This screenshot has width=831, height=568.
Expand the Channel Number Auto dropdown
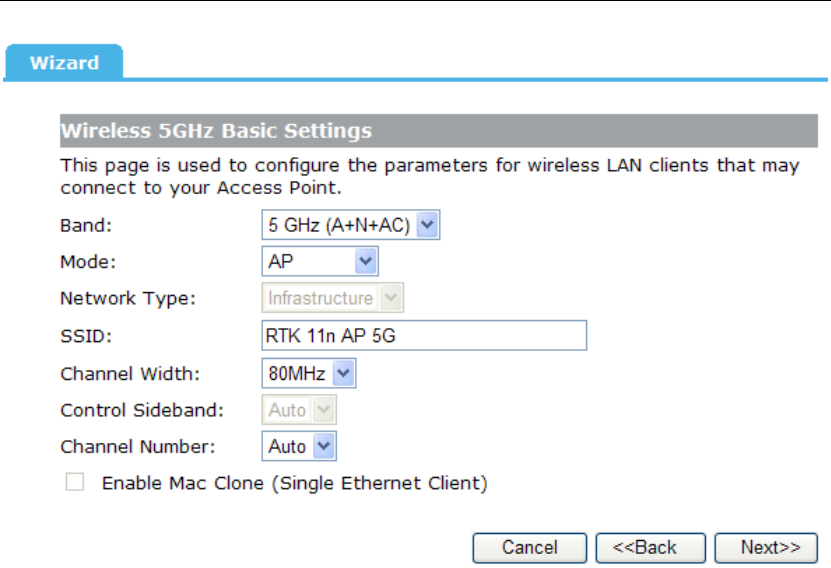pyautogui.click(x=299, y=446)
